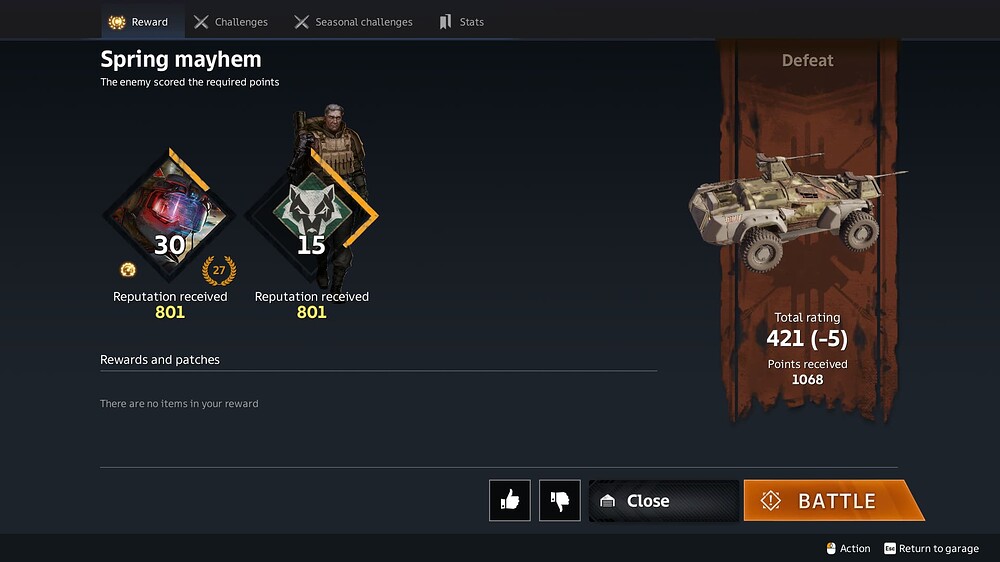Click the small gold coin icon
This screenshot has width=1000, height=562.
pyautogui.click(x=128, y=270)
